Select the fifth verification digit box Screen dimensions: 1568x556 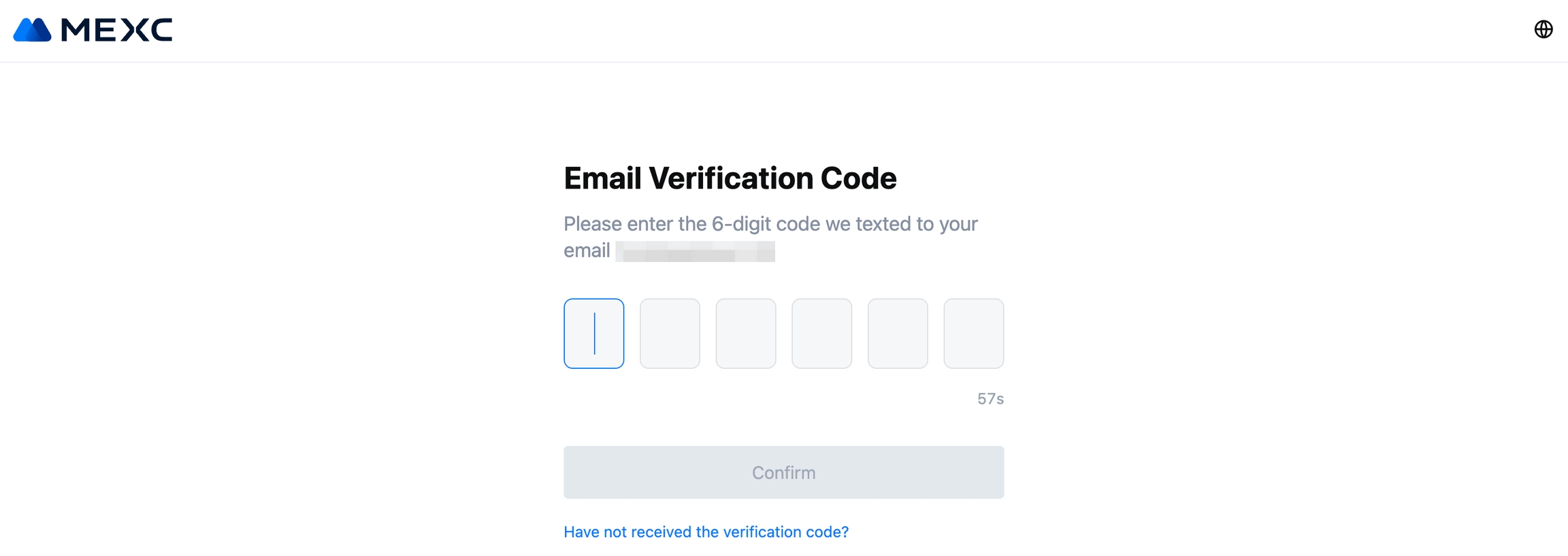coord(897,333)
